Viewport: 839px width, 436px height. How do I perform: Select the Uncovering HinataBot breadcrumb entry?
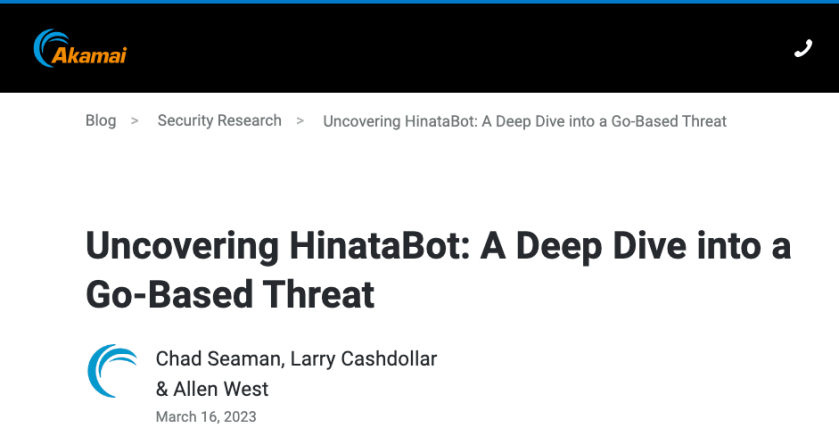pyautogui.click(x=524, y=121)
